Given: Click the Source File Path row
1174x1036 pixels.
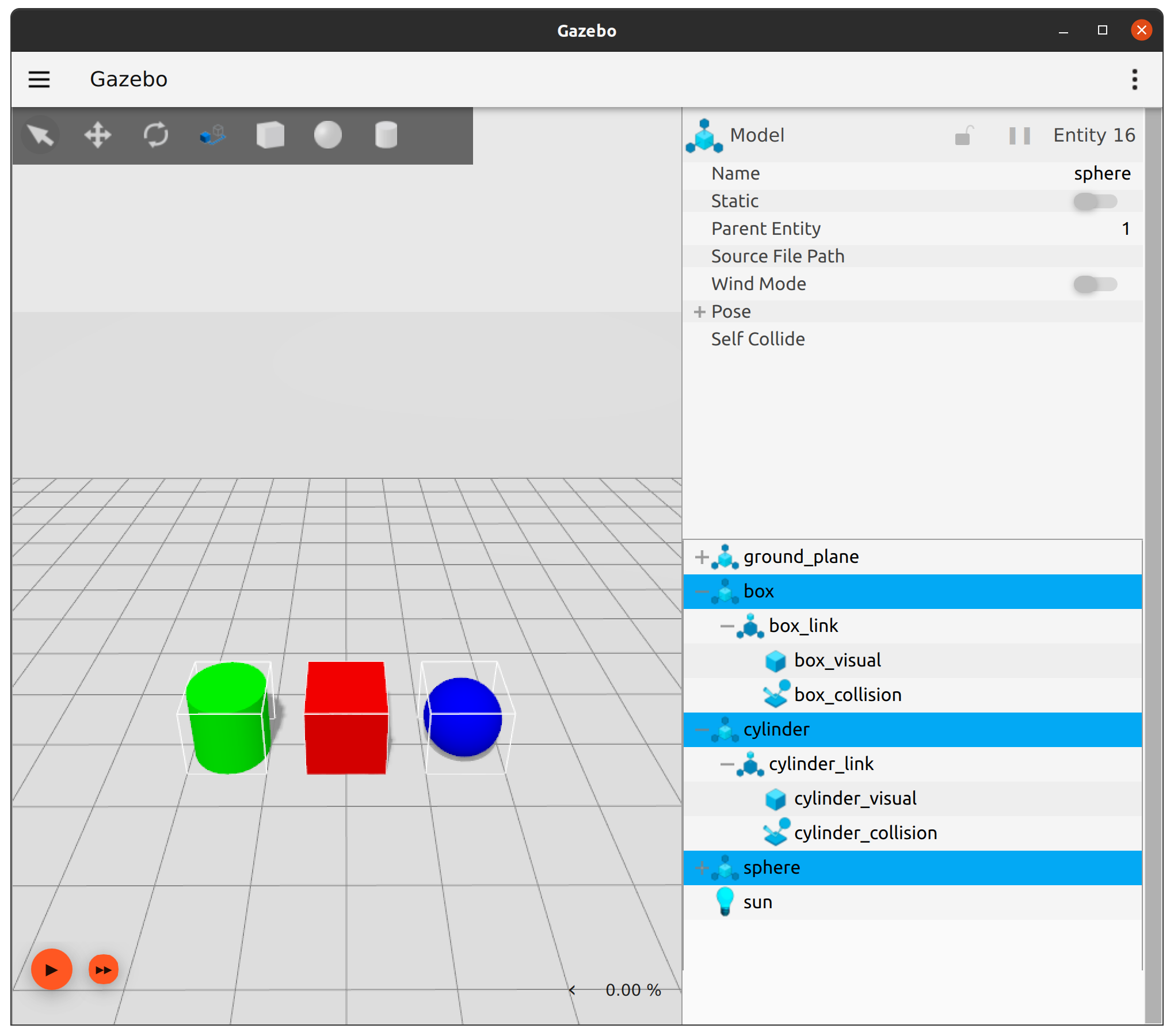Looking at the screenshot, I should (912, 257).
